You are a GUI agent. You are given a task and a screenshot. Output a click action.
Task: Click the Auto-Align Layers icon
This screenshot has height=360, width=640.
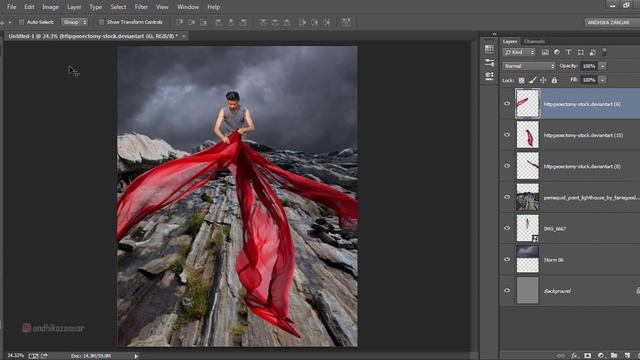click(x=346, y=22)
